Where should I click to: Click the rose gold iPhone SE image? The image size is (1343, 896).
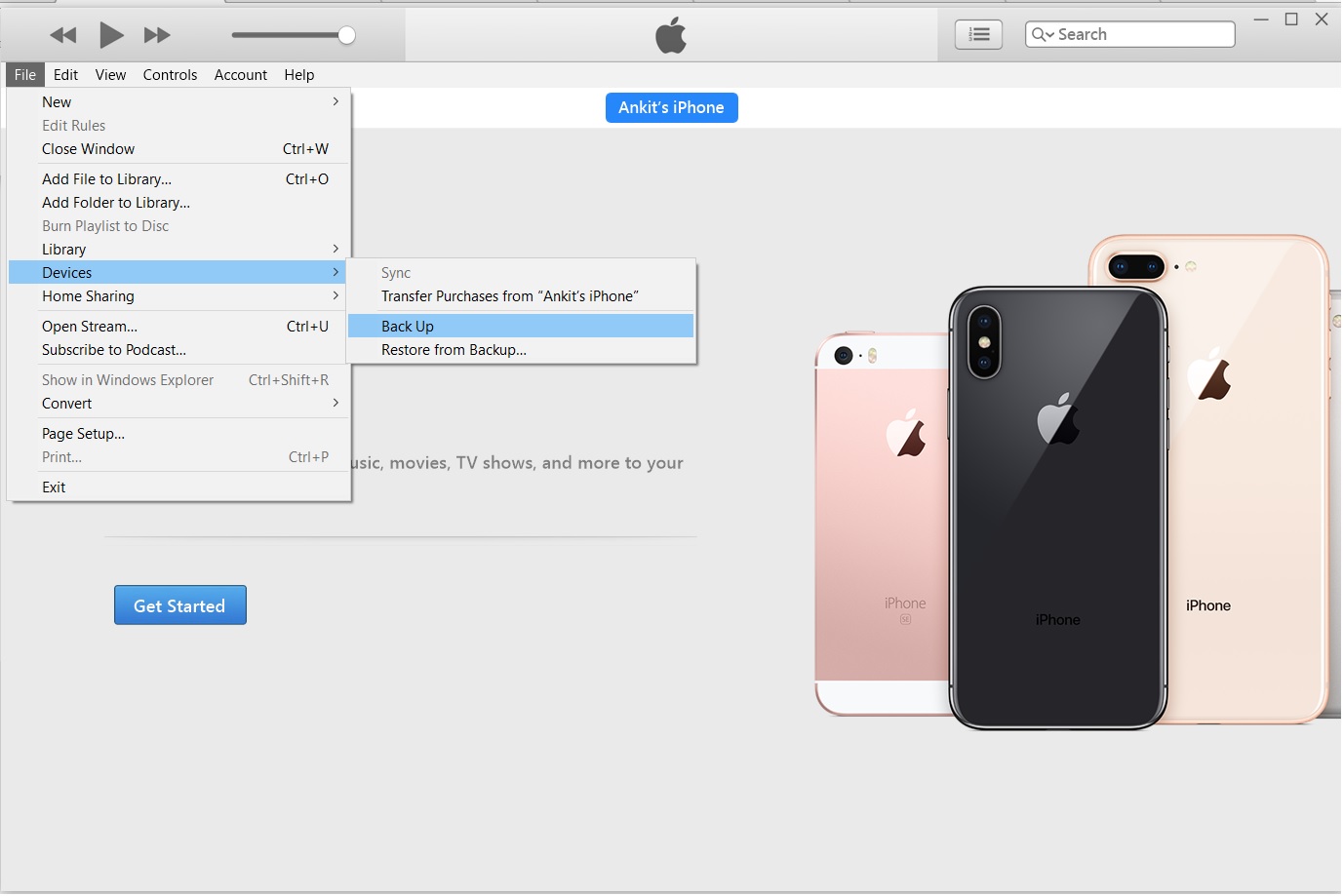click(882, 524)
